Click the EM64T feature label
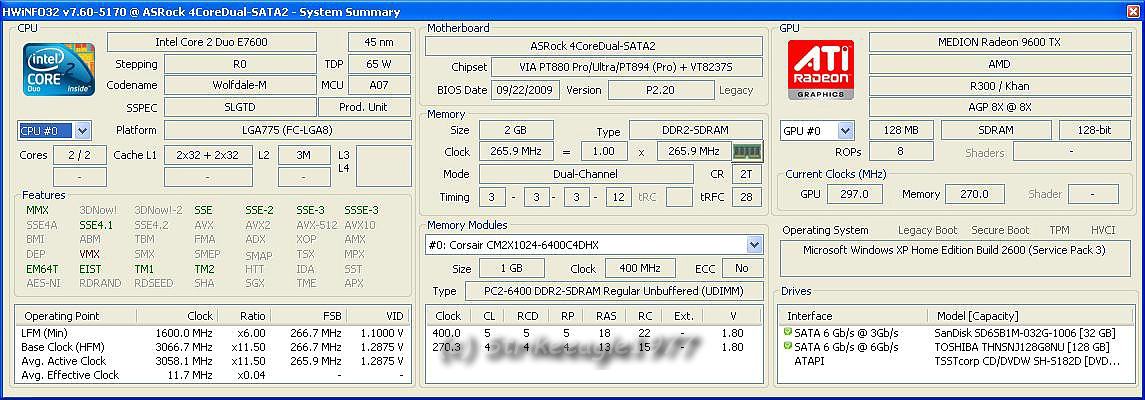This screenshot has width=1145, height=400. [42, 269]
